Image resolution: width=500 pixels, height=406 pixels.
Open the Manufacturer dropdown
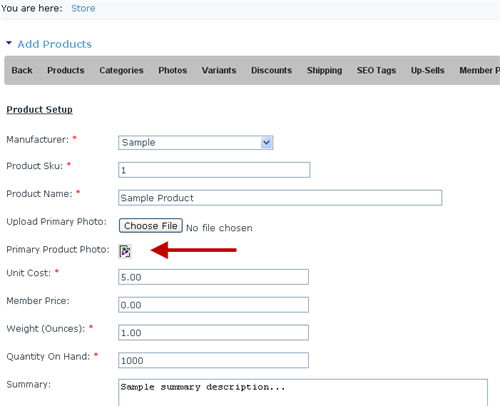coord(196,143)
